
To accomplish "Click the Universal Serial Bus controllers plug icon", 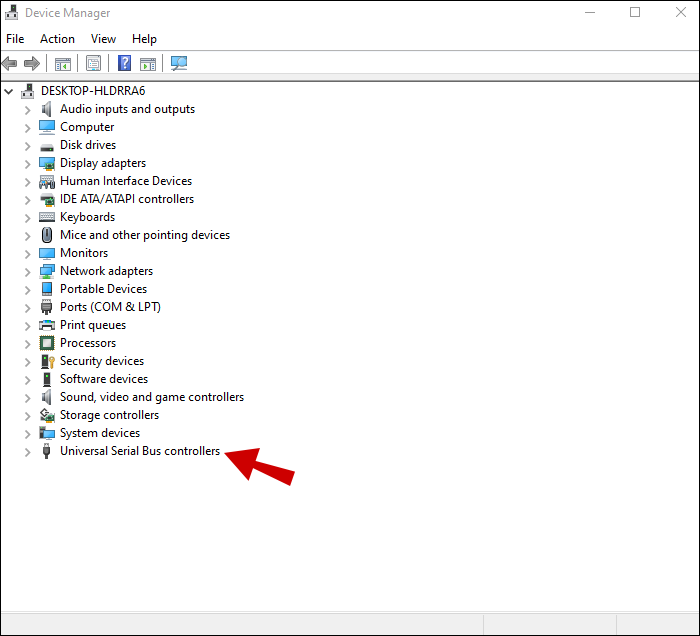I will point(46,451).
